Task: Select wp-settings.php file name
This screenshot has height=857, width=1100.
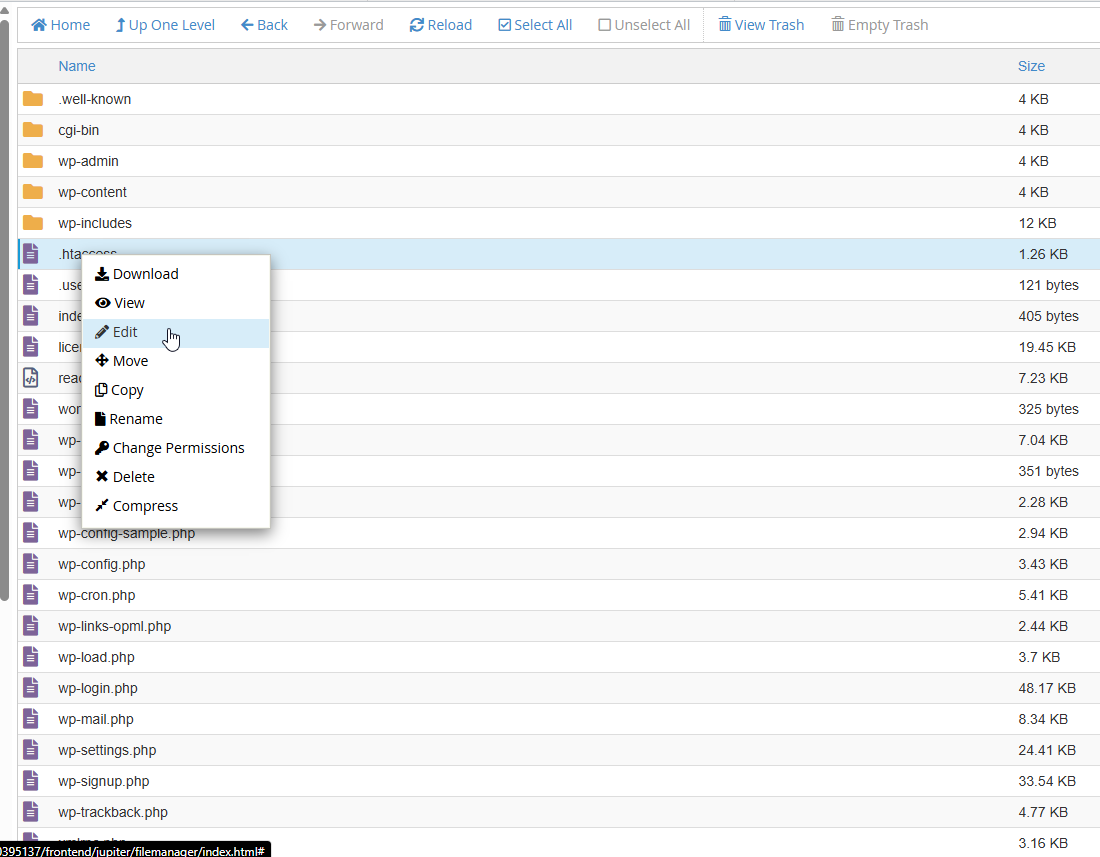Action: click(107, 750)
